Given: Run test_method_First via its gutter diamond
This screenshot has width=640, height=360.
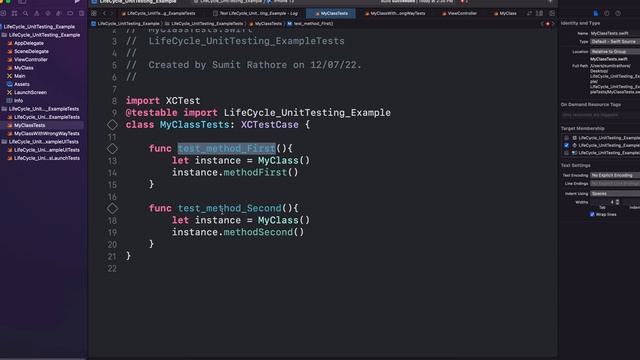Looking at the screenshot, I should [112, 149].
